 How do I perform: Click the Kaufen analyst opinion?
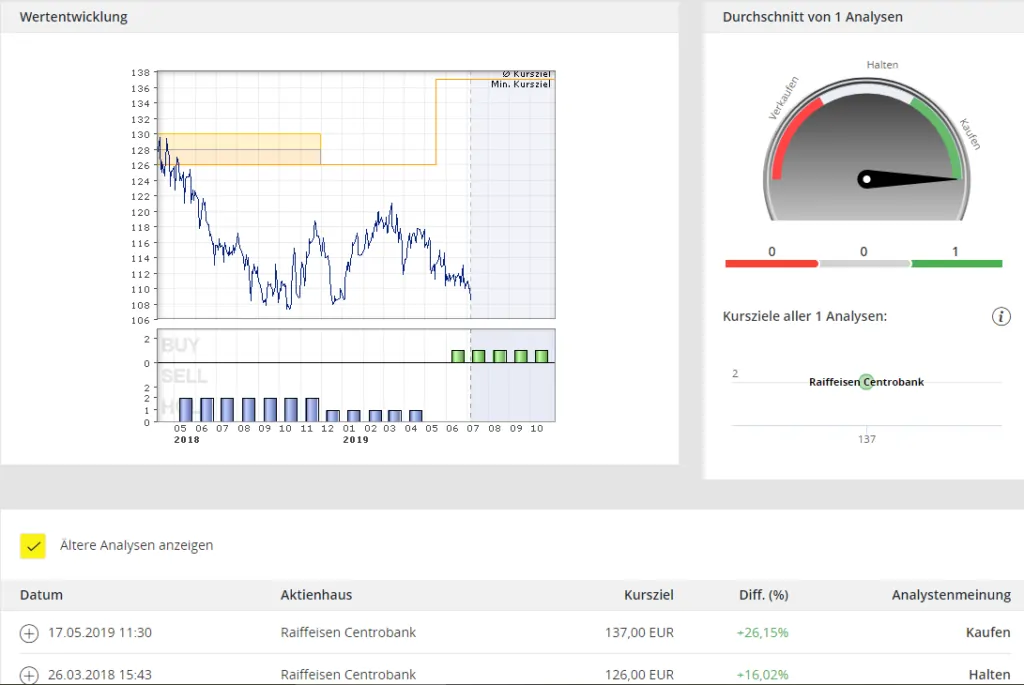coord(987,632)
